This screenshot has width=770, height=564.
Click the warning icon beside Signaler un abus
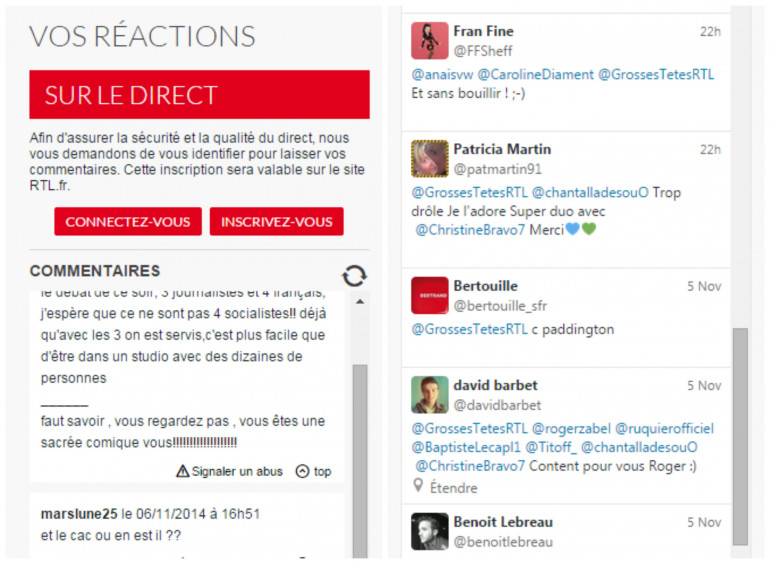click(x=183, y=471)
